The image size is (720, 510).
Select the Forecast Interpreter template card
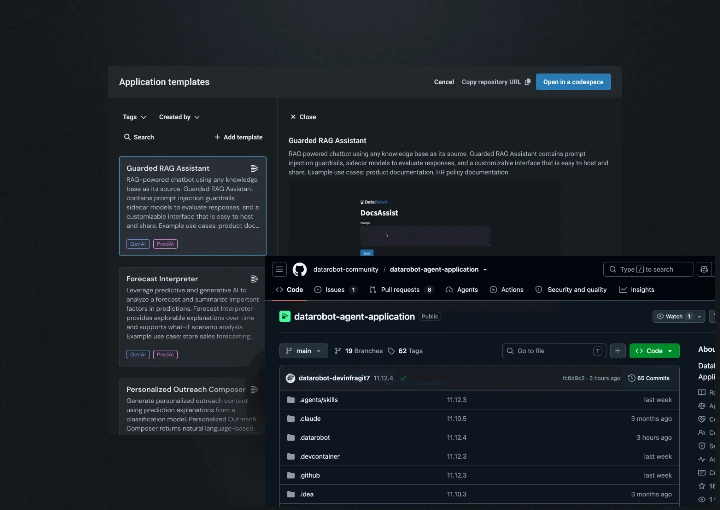pos(193,317)
